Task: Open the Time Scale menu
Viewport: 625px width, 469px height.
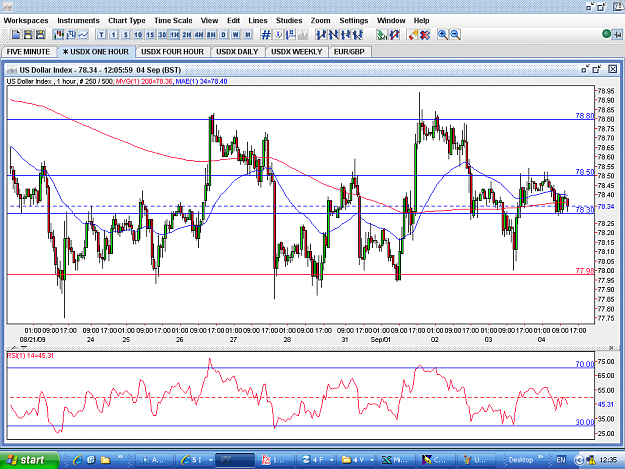Action: 173,20
